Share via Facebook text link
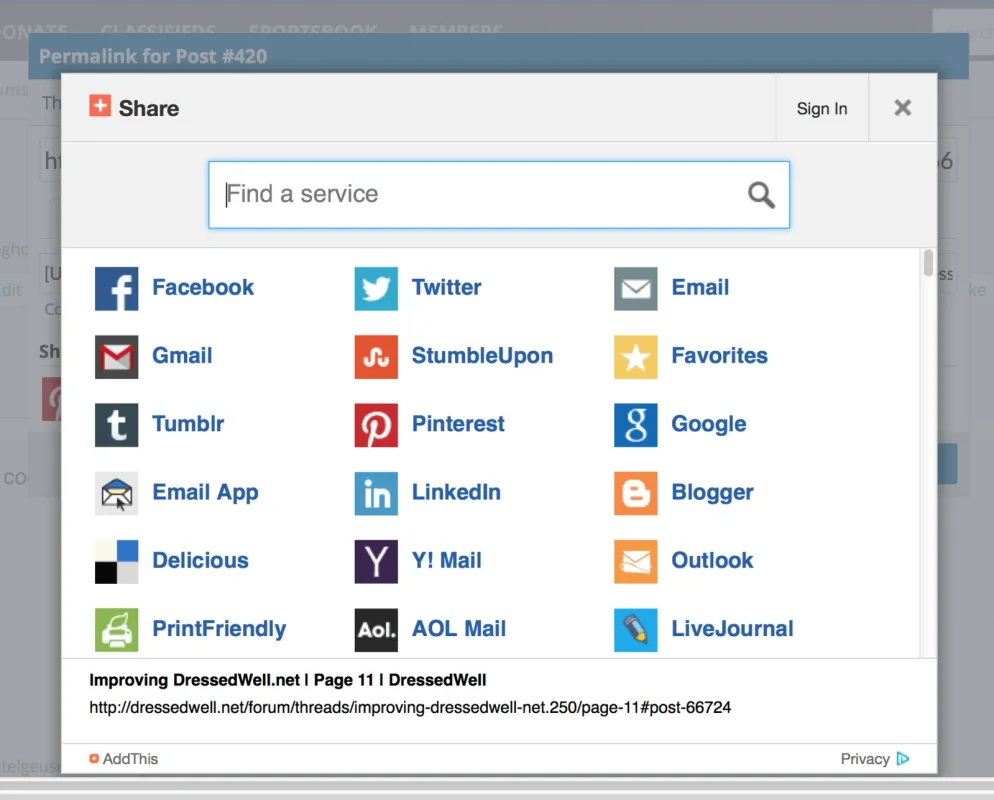 click(x=203, y=287)
